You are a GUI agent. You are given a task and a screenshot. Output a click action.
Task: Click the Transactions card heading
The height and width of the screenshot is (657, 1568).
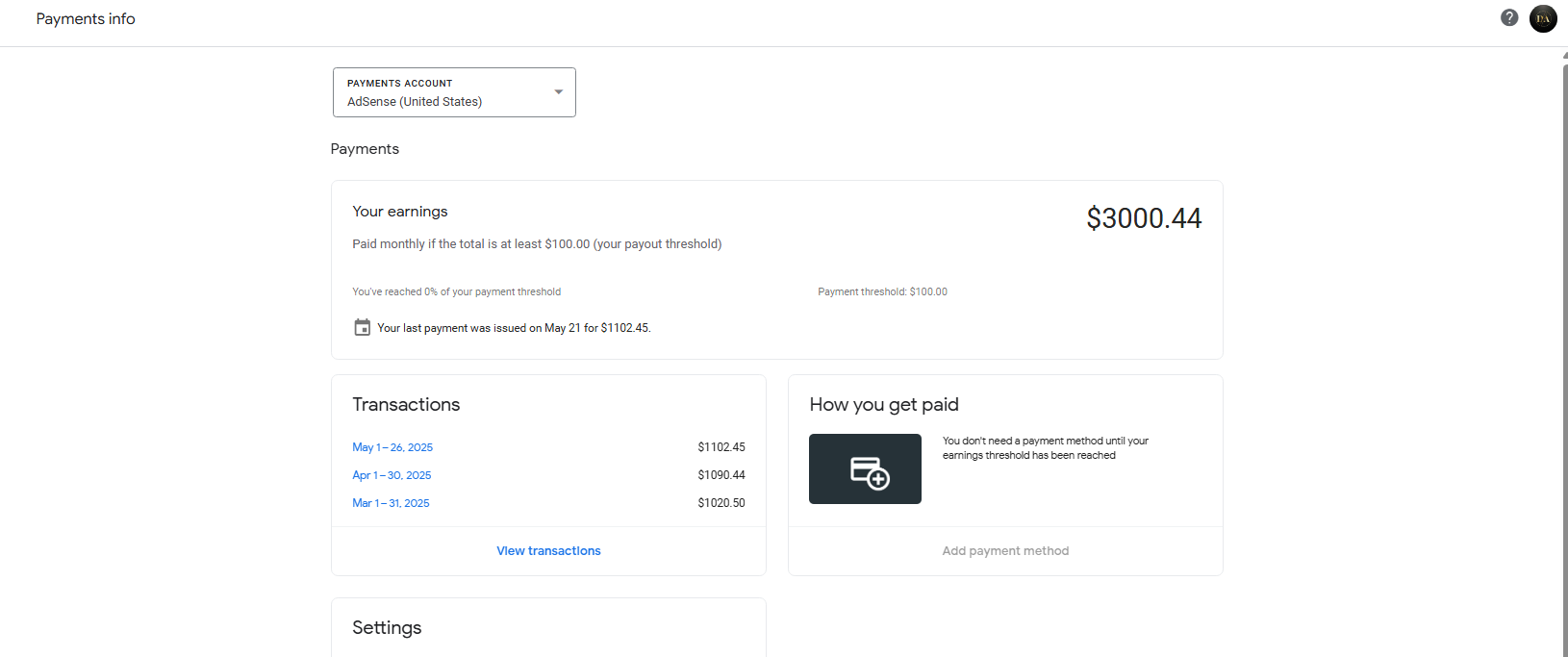[406, 405]
